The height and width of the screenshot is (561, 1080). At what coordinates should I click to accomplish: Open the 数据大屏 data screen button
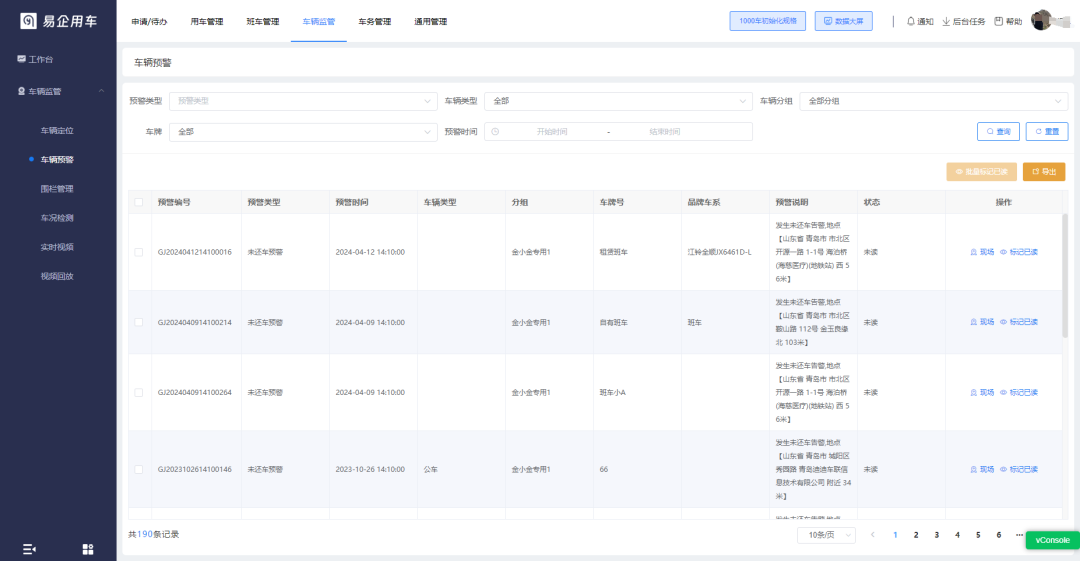point(843,21)
